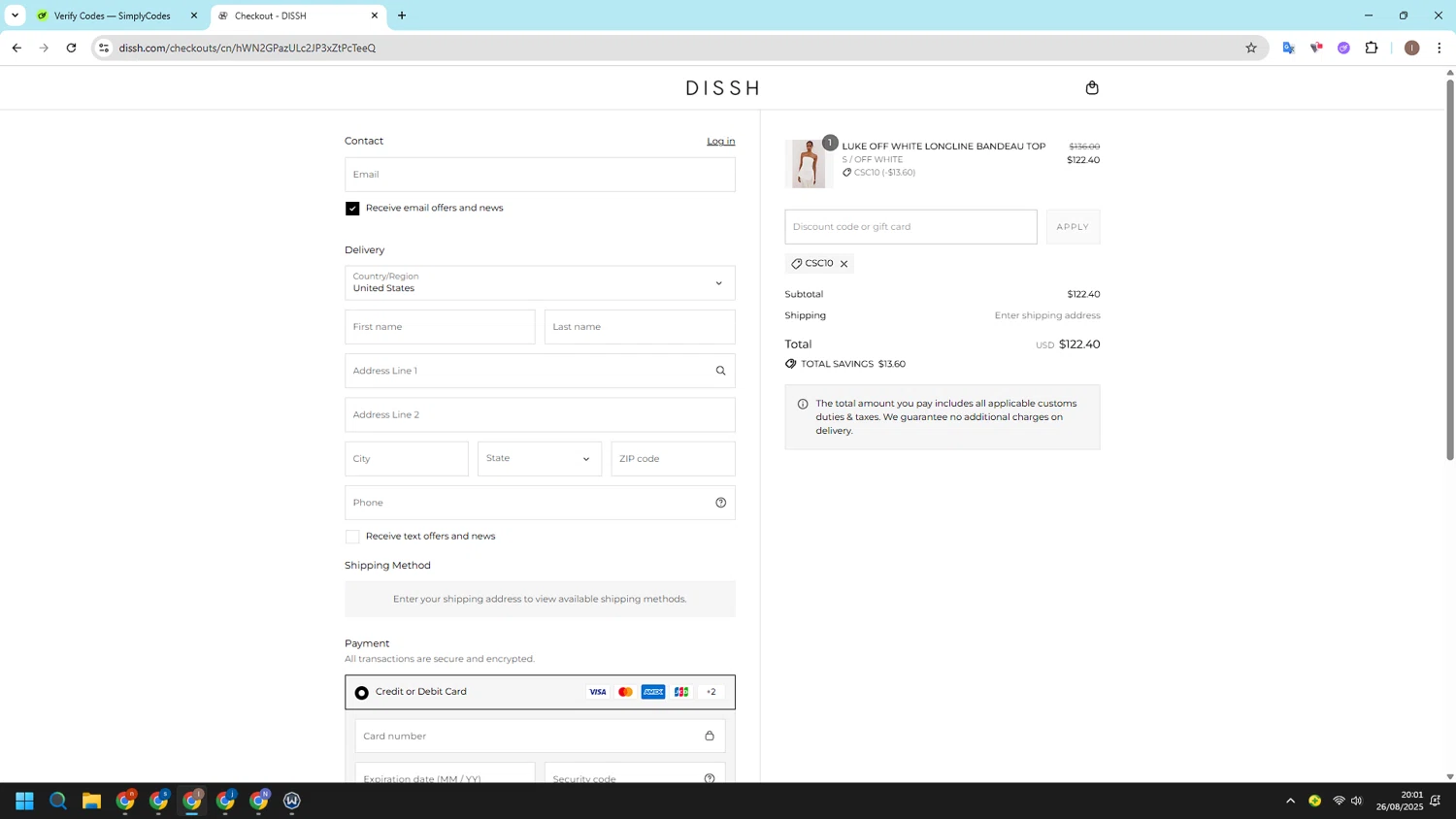
Task: Remove the CSC10 discount code
Action: pos(844,264)
